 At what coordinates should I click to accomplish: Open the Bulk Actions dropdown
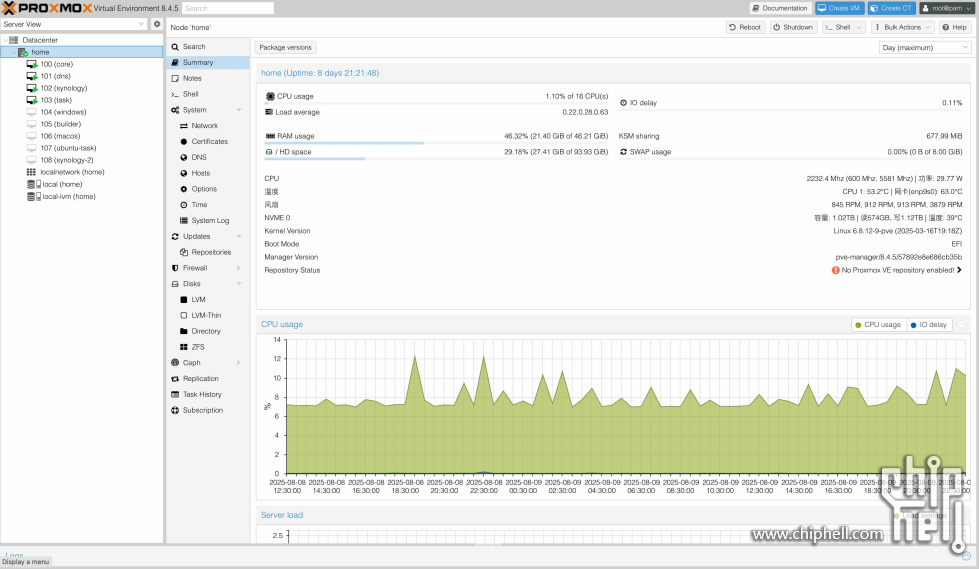[x=902, y=27]
